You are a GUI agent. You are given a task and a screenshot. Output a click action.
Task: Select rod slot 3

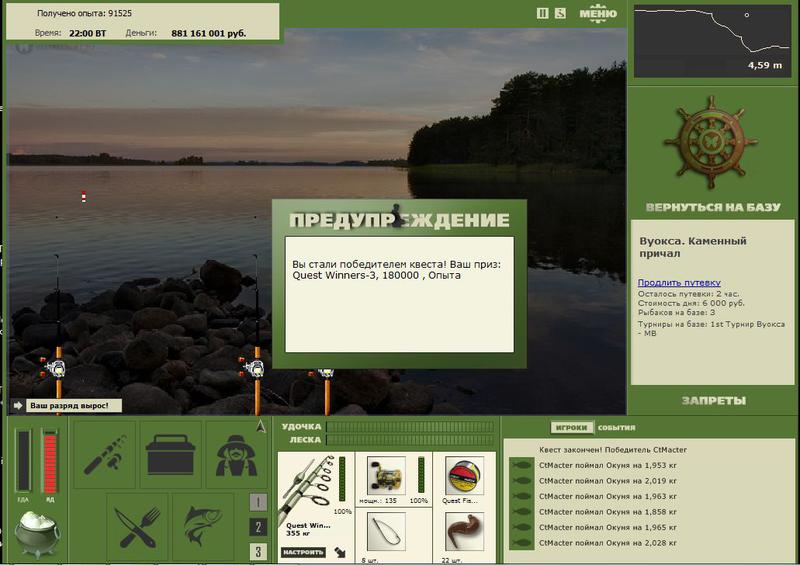pos(258,551)
